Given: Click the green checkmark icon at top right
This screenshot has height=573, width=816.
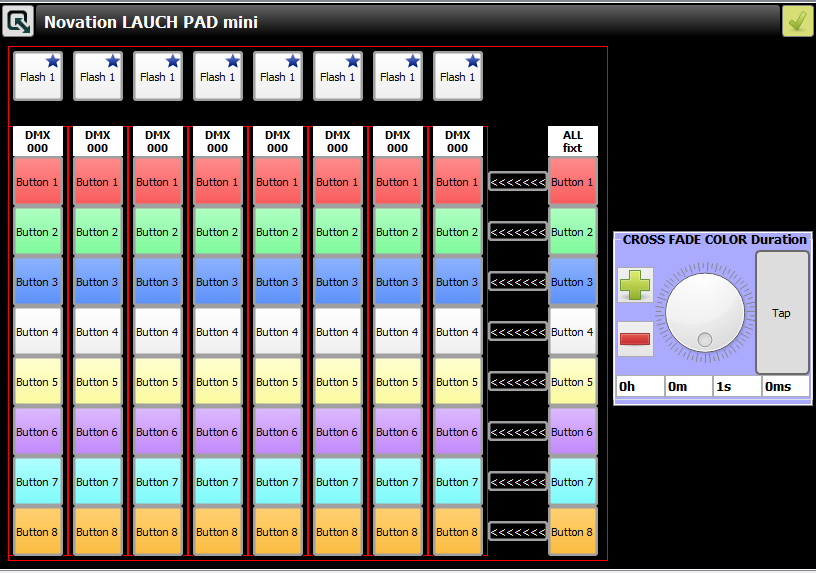Looking at the screenshot, I should point(797,21).
